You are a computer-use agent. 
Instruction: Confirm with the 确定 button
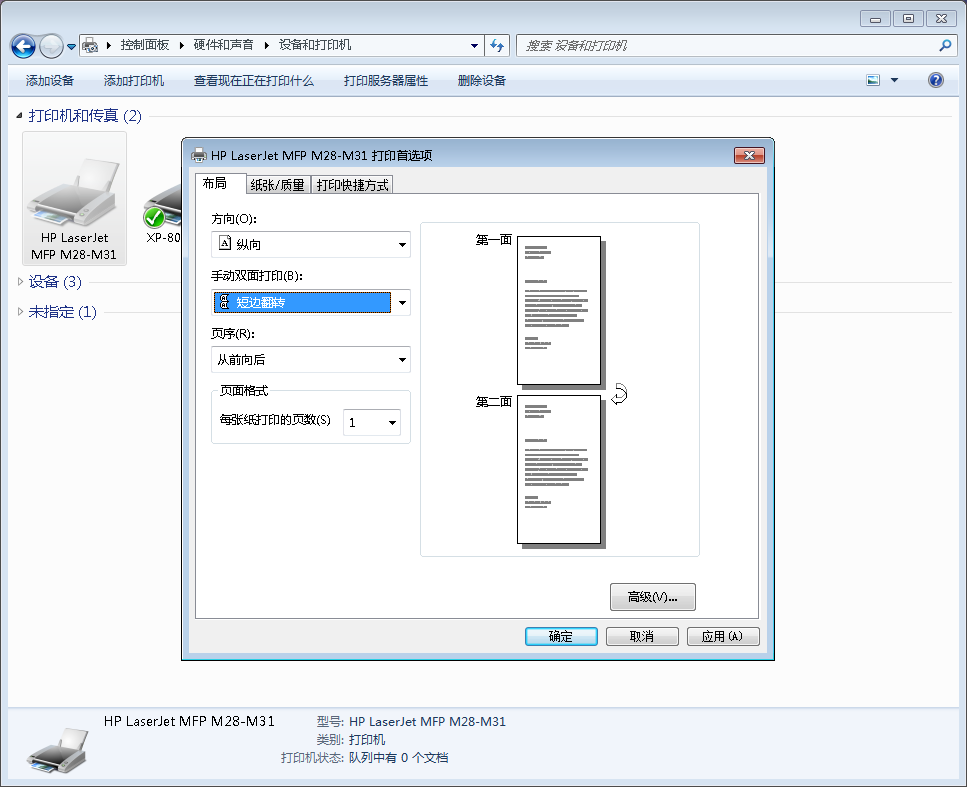561,637
